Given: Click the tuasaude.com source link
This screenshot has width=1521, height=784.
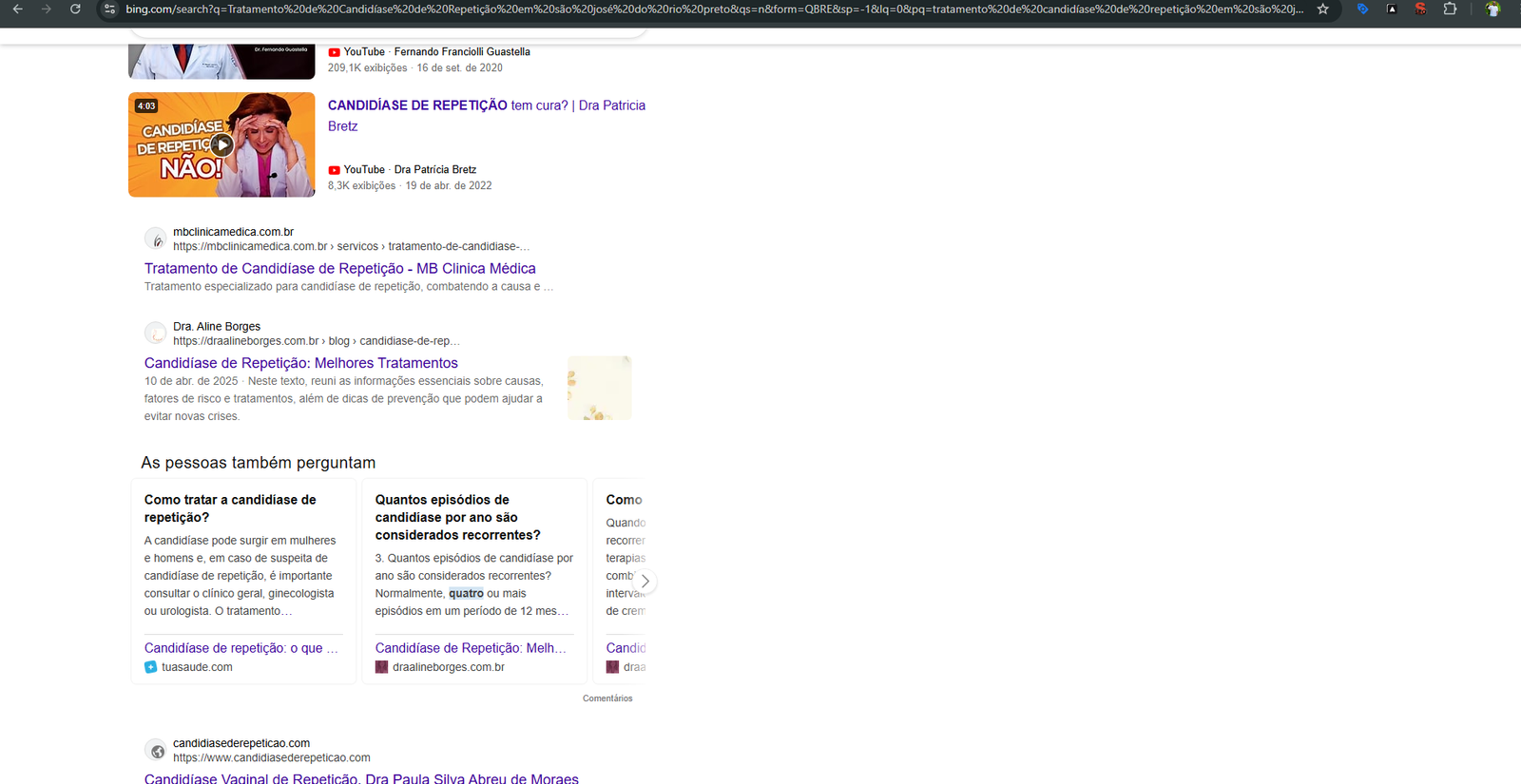Looking at the screenshot, I should pos(197,667).
